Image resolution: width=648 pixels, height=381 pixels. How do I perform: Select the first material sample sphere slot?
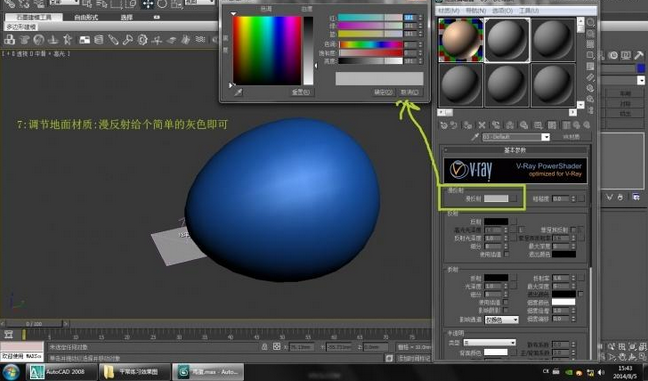click(460, 40)
